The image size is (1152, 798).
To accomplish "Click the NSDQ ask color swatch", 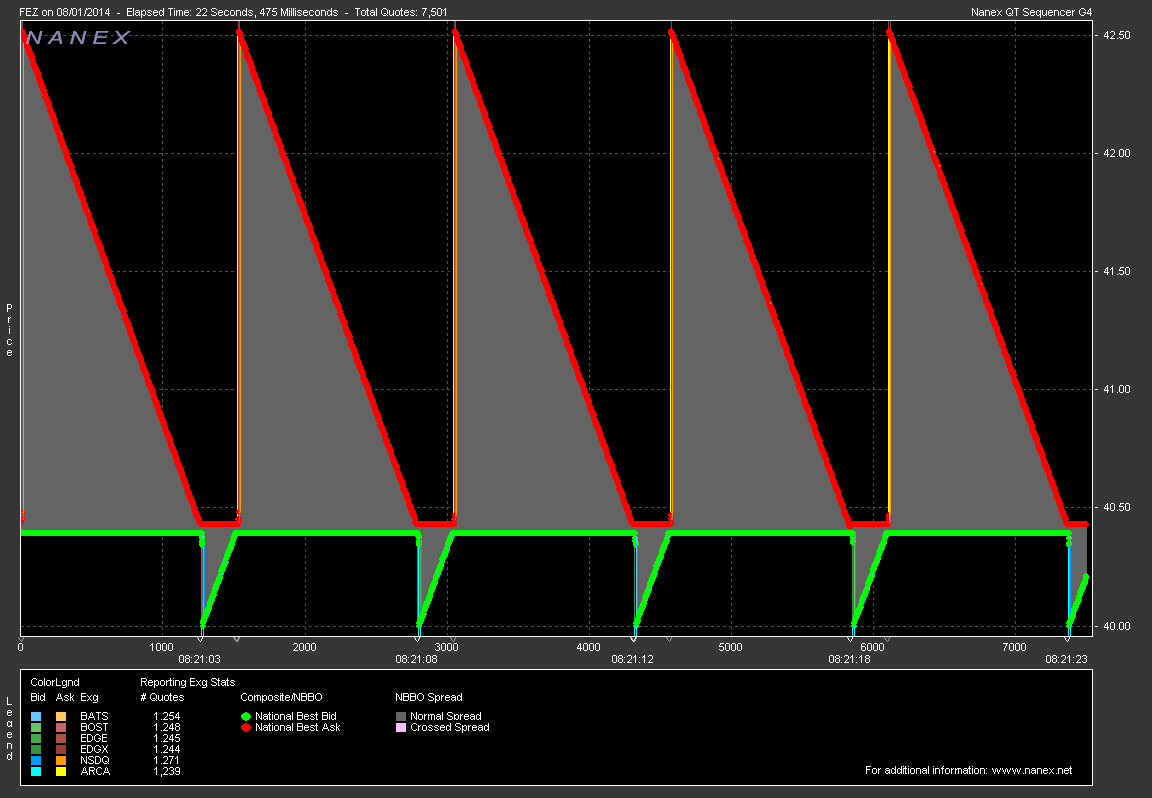I will pos(61,761).
